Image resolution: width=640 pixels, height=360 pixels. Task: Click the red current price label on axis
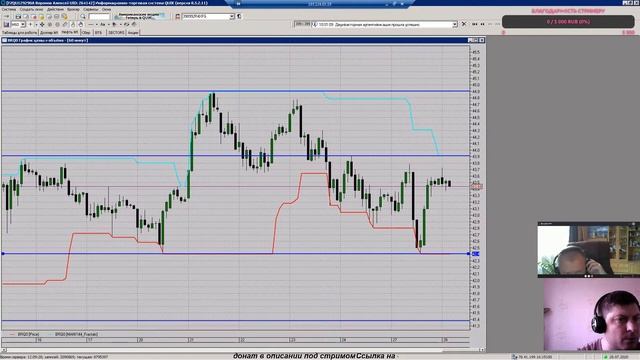pyautogui.click(x=477, y=187)
